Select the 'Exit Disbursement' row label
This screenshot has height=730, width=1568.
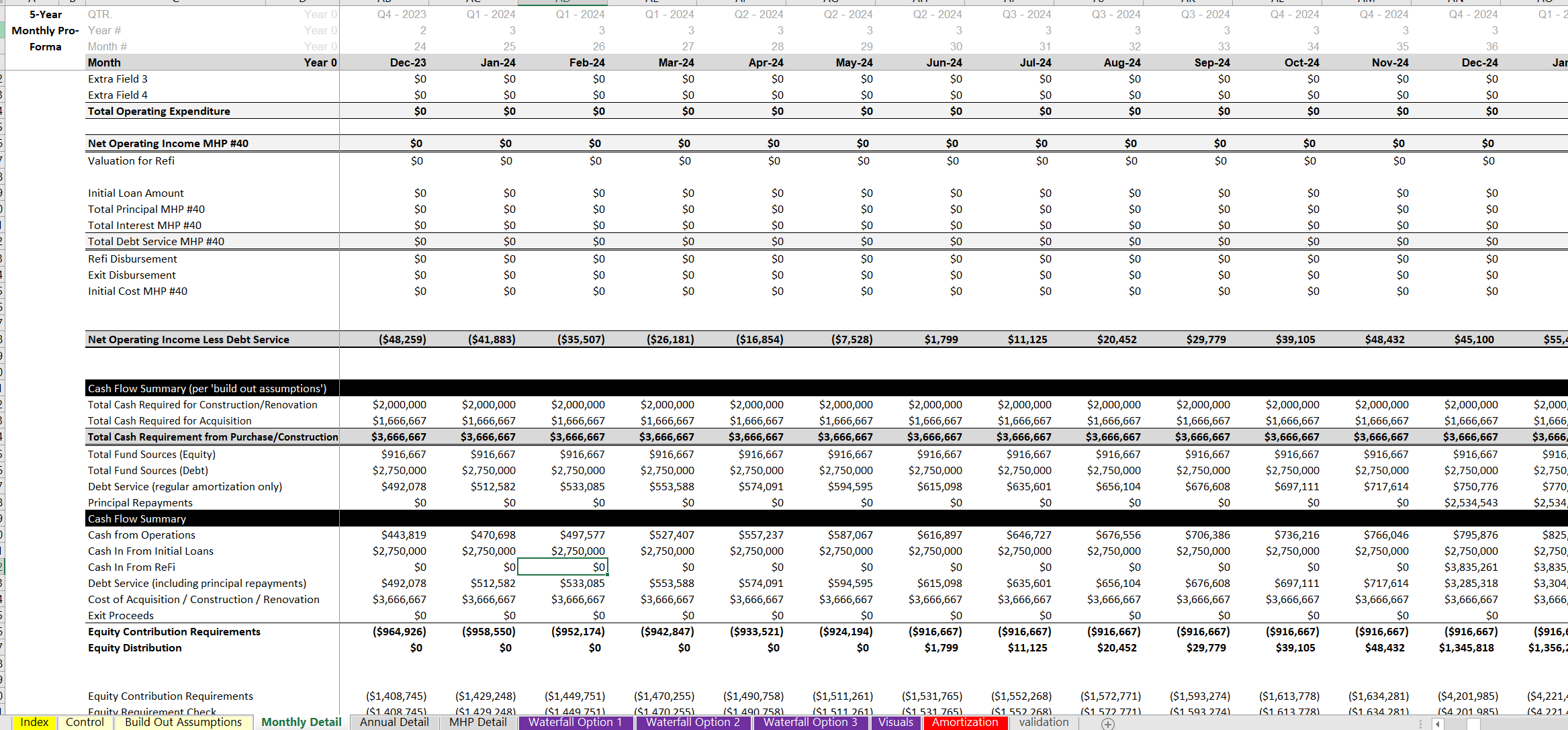point(132,275)
